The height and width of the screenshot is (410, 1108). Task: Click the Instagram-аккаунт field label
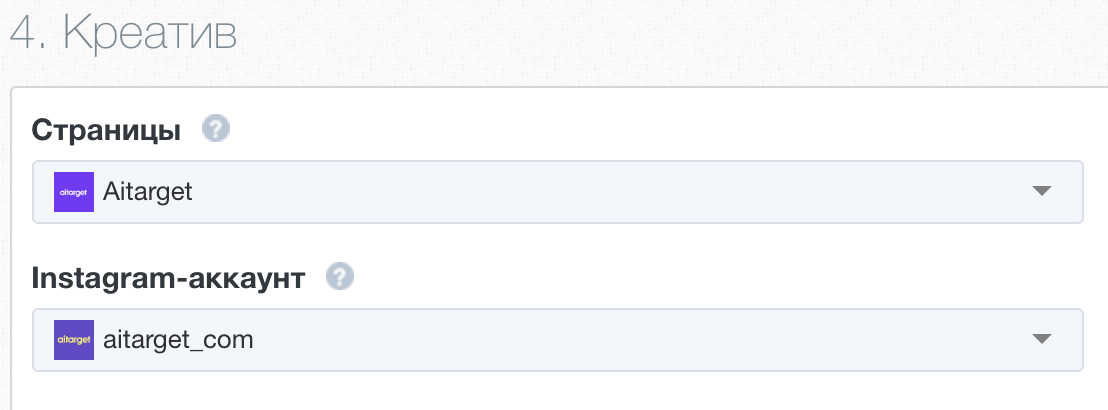click(168, 279)
